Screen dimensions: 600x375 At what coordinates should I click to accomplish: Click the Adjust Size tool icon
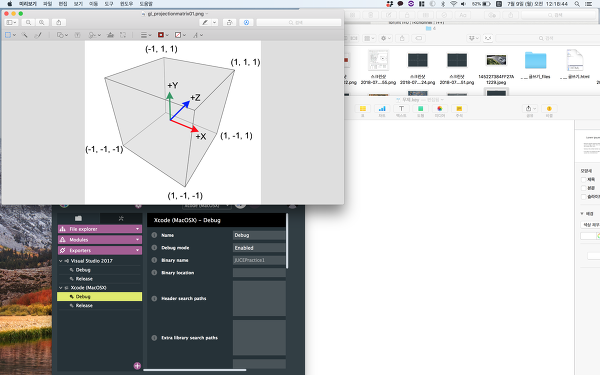click(123, 35)
